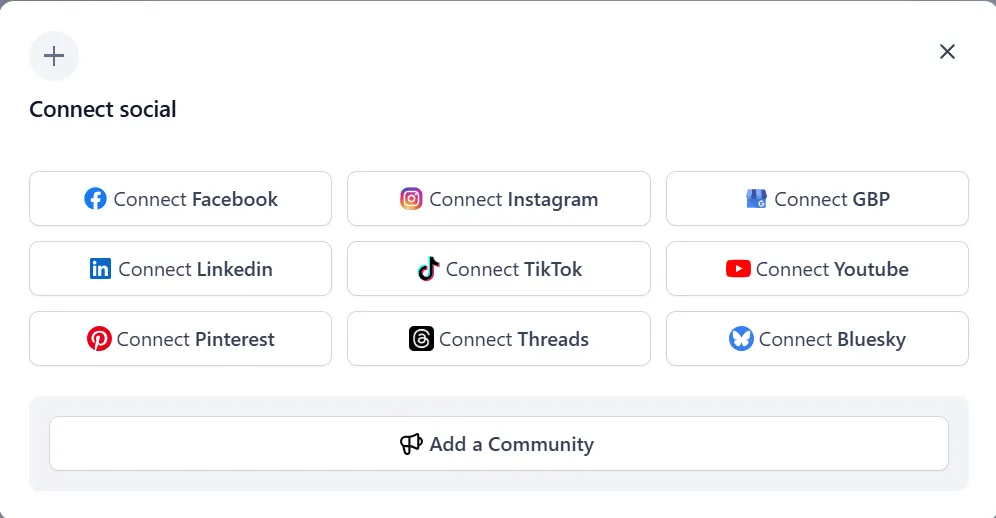The height and width of the screenshot is (518, 996).
Task: Click the Google Business Profile store icon
Action: 756,199
